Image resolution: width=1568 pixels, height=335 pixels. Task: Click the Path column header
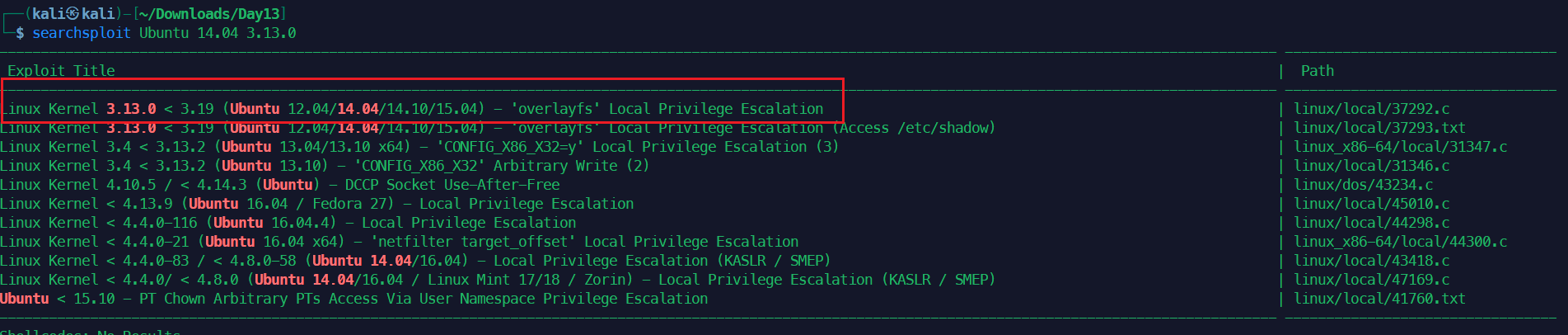(x=1317, y=71)
